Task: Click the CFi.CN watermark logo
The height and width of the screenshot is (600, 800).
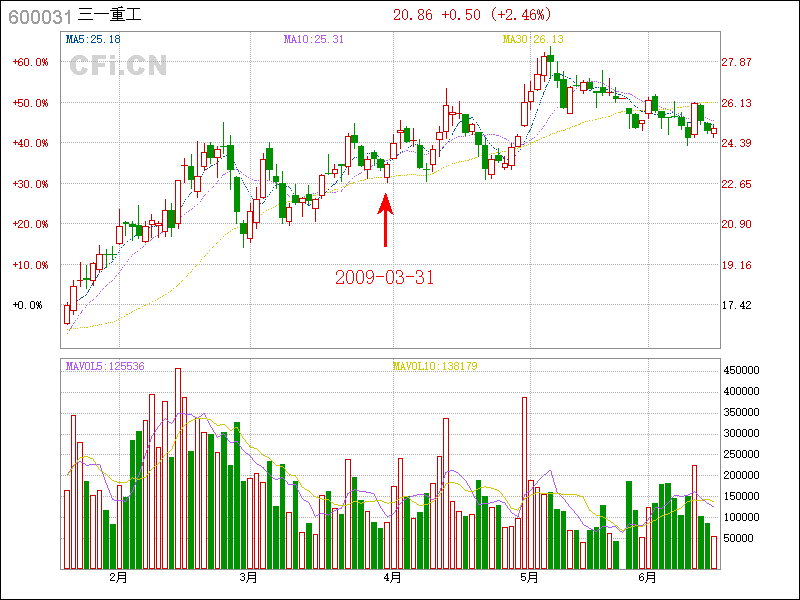Action: pos(117,66)
